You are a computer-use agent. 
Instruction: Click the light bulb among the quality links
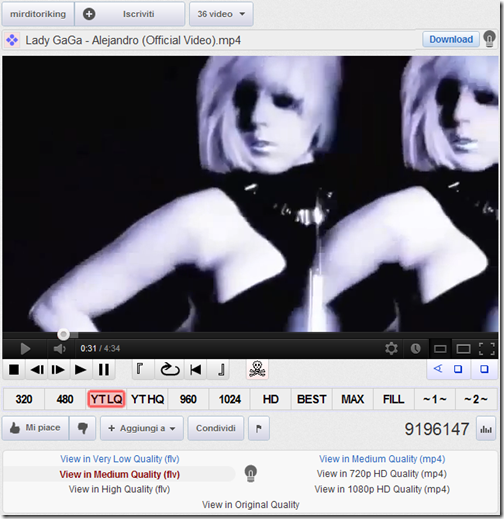point(250,473)
